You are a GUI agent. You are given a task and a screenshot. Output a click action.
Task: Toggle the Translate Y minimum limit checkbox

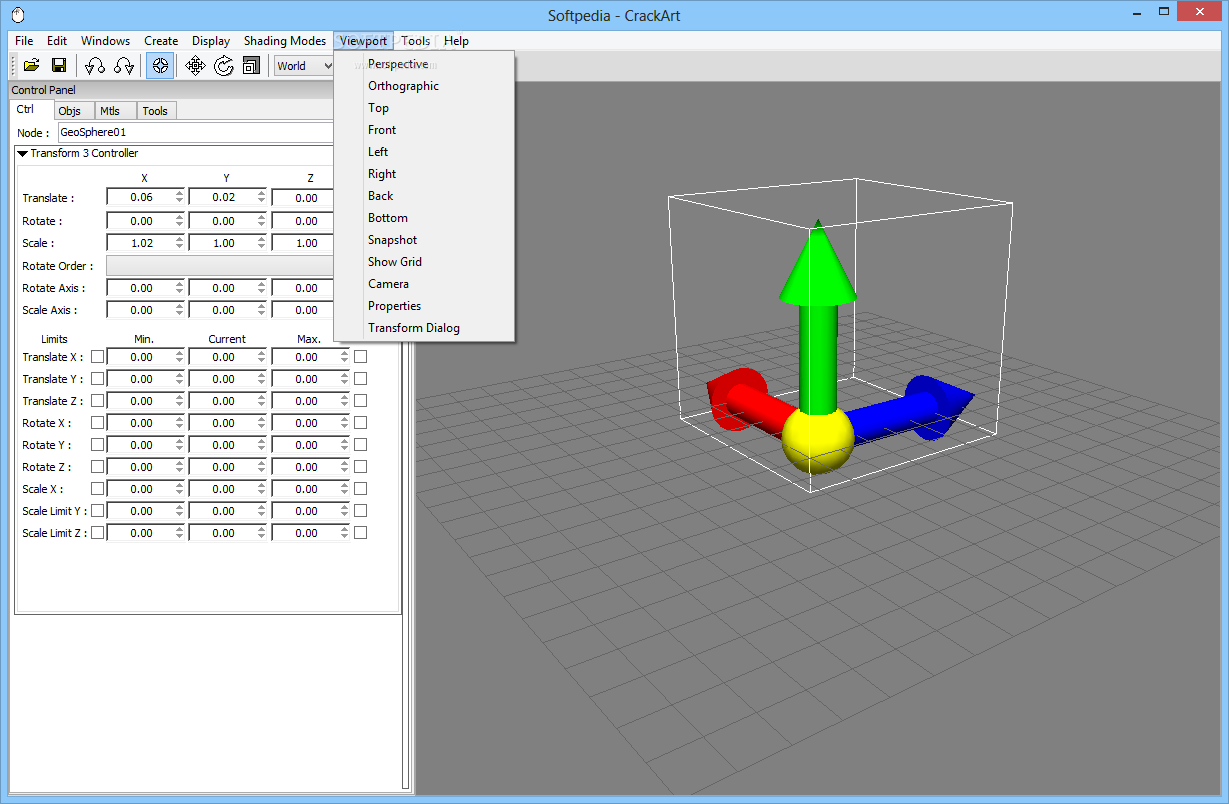pyautogui.click(x=98, y=379)
